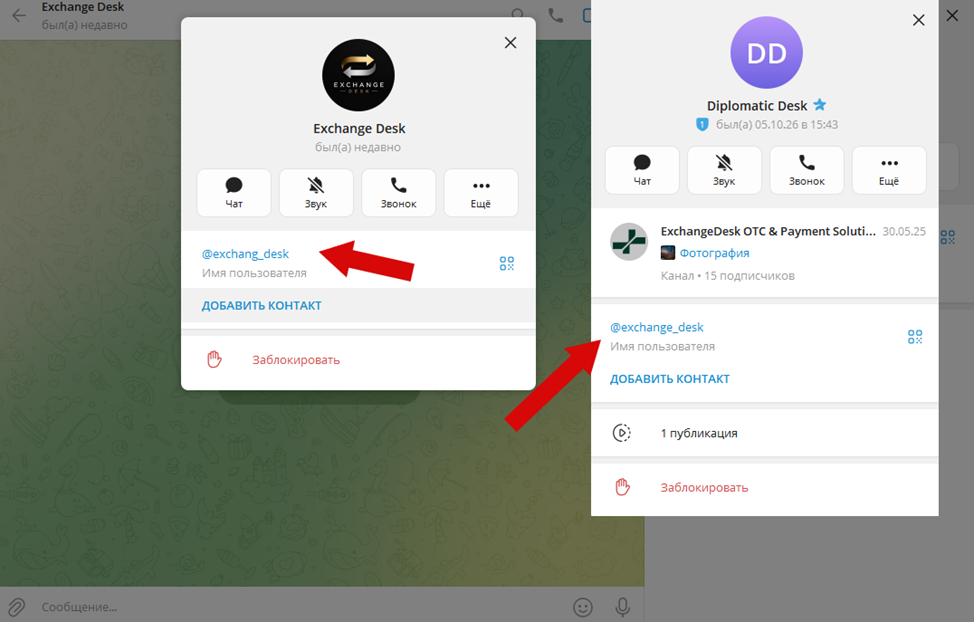Click Exchange Desk title in chat header
This screenshot has width=974, height=622.
pos(83,7)
